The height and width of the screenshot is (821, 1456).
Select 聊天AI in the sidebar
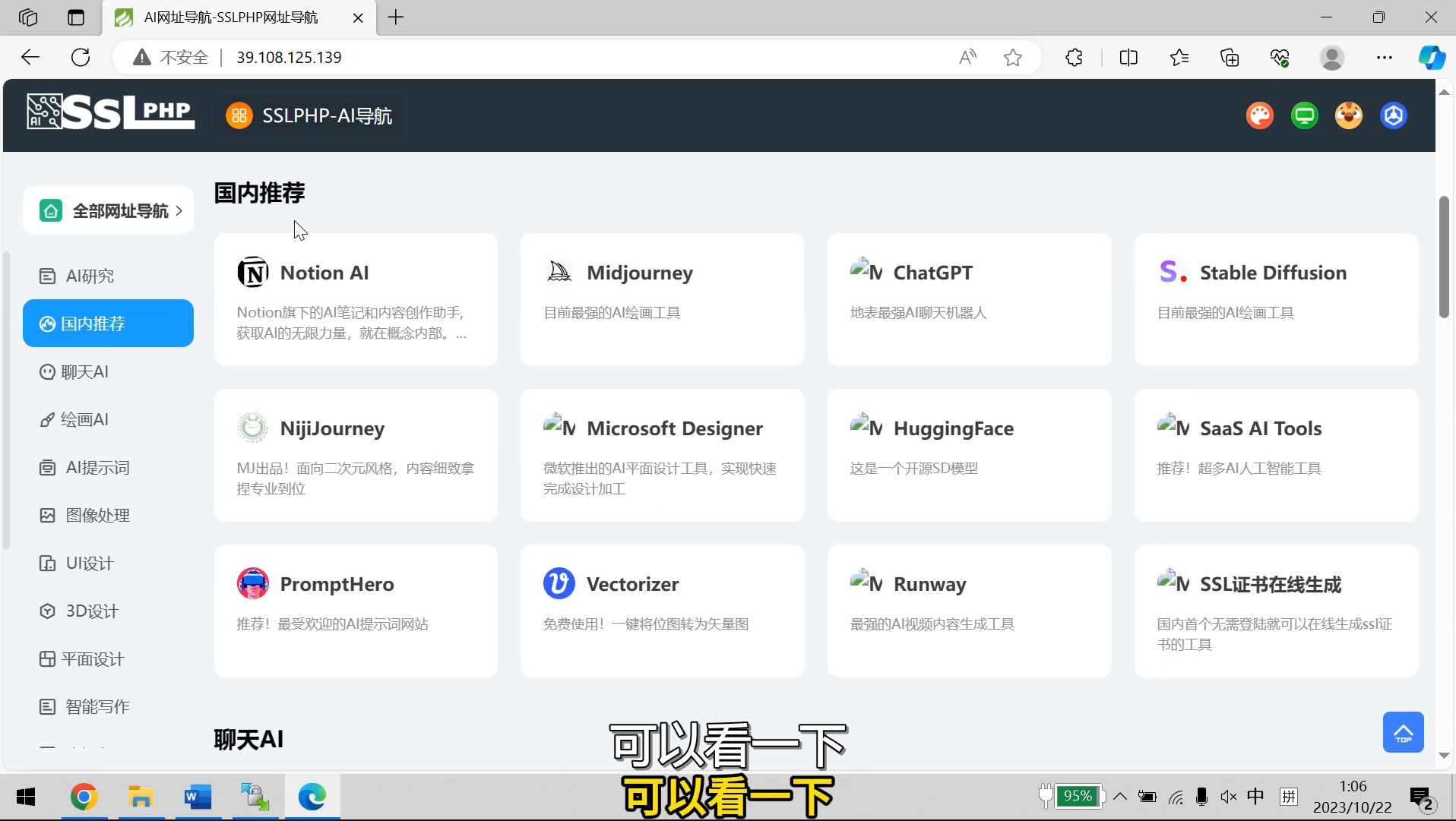[x=84, y=371]
